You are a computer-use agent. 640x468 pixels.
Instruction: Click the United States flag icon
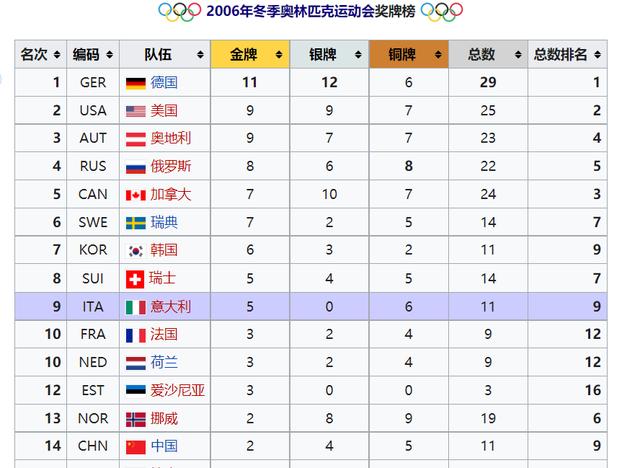tap(136, 111)
